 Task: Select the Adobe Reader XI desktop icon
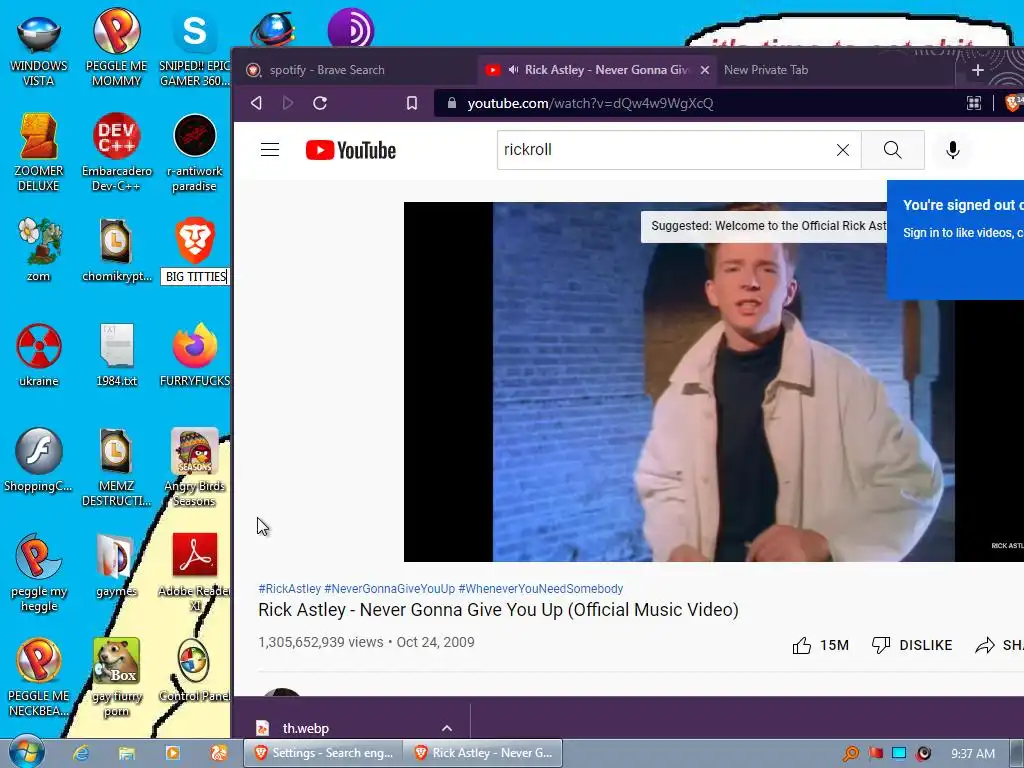(x=195, y=572)
